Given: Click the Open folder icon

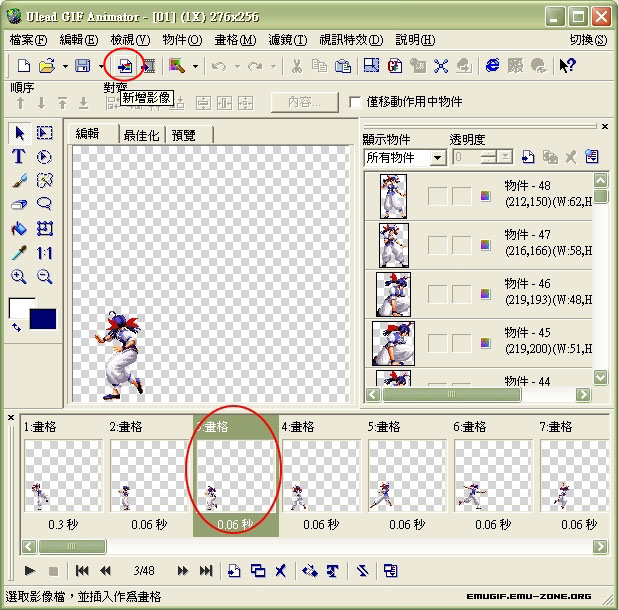Looking at the screenshot, I should tap(47, 65).
